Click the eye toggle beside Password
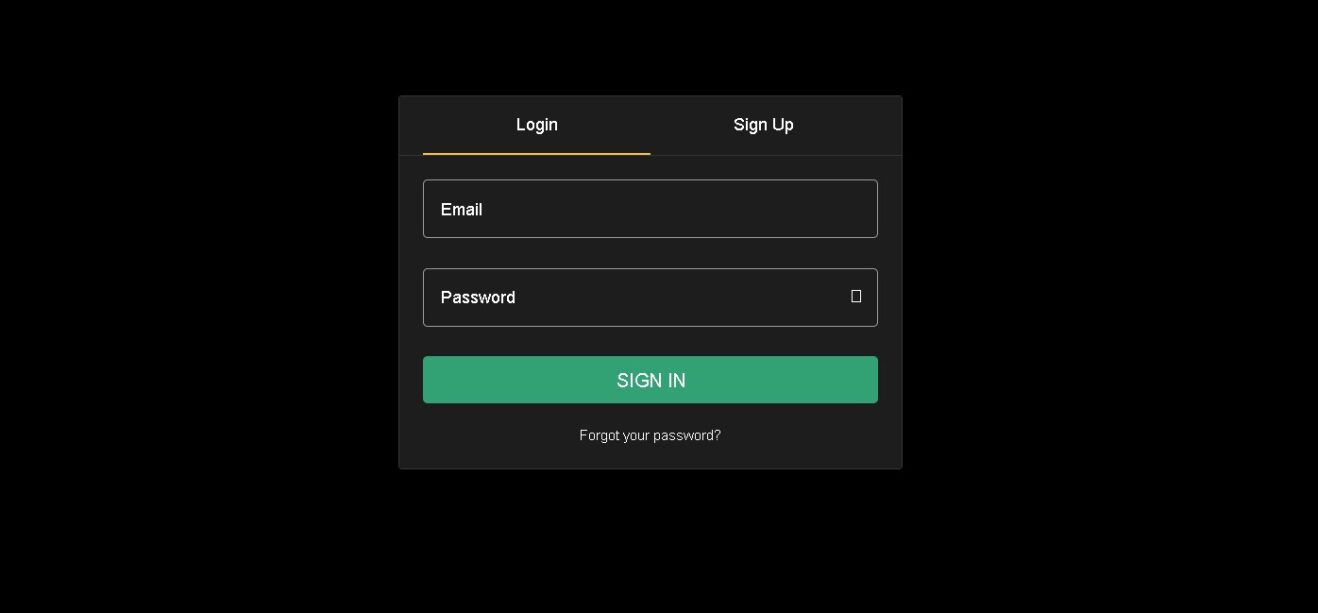The width and height of the screenshot is (1318, 613). pos(856,296)
